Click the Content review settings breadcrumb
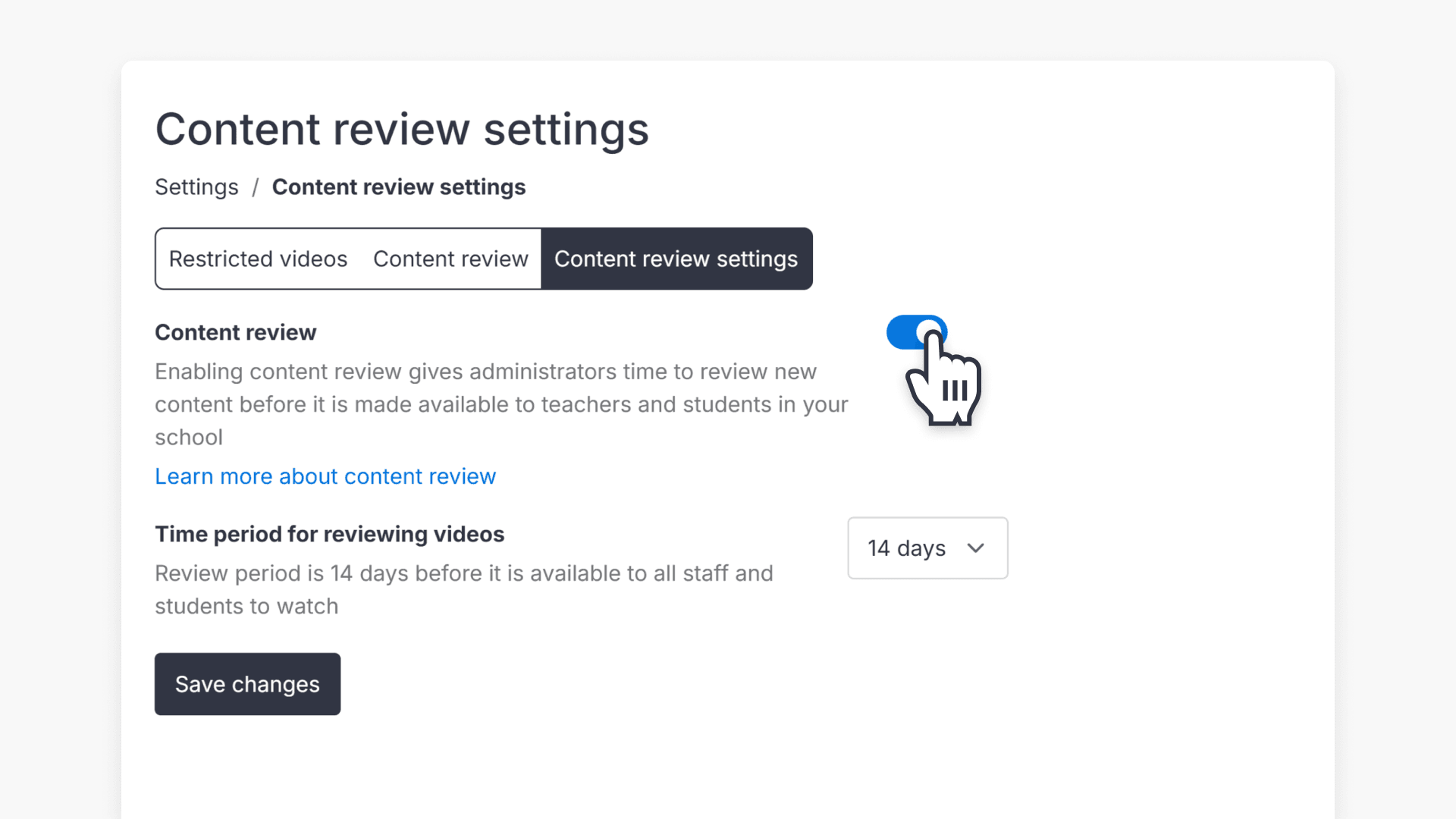 pyautogui.click(x=399, y=187)
